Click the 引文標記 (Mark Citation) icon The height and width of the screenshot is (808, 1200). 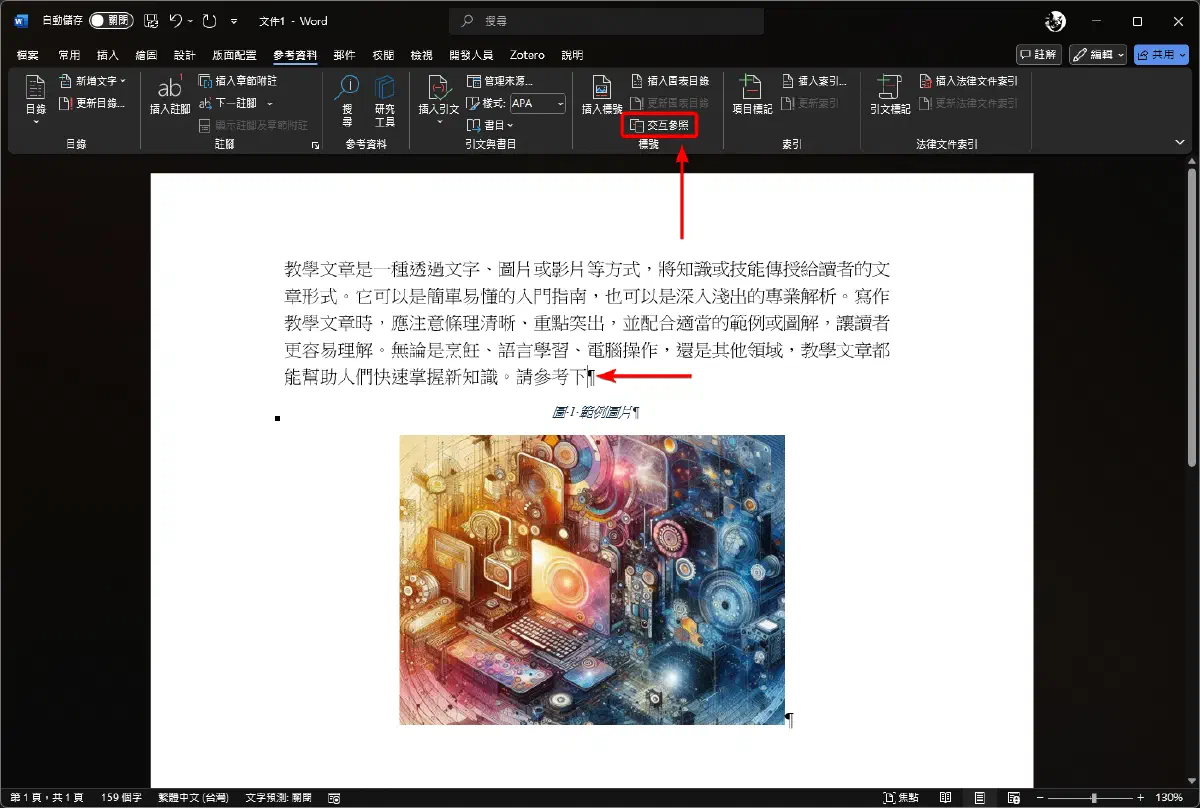coord(888,99)
